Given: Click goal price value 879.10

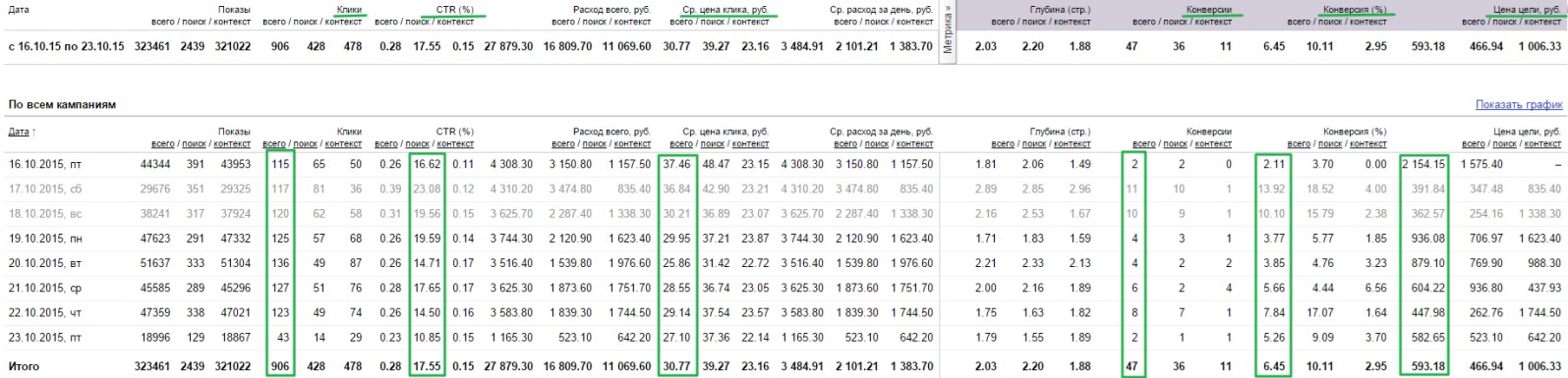Looking at the screenshot, I should [1428, 263].
